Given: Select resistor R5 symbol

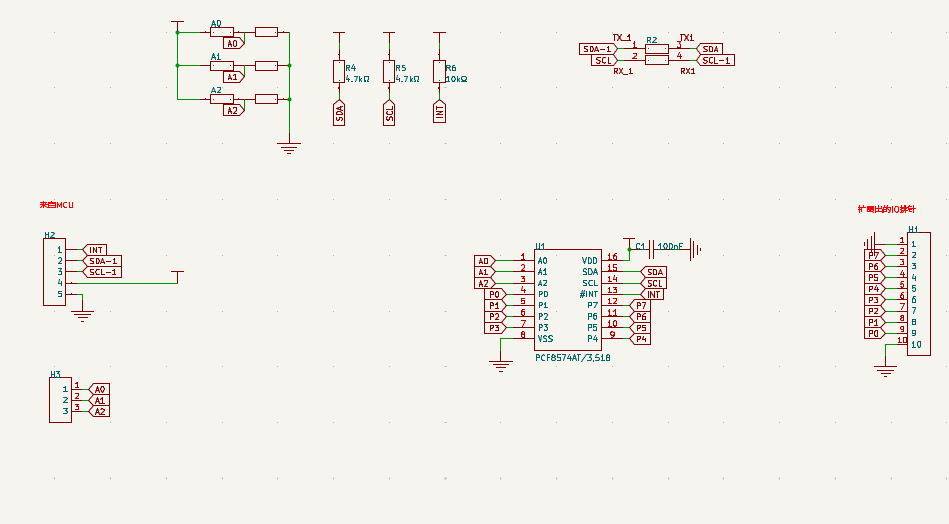Looking at the screenshot, I should pyautogui.click(x=389, y=71).
